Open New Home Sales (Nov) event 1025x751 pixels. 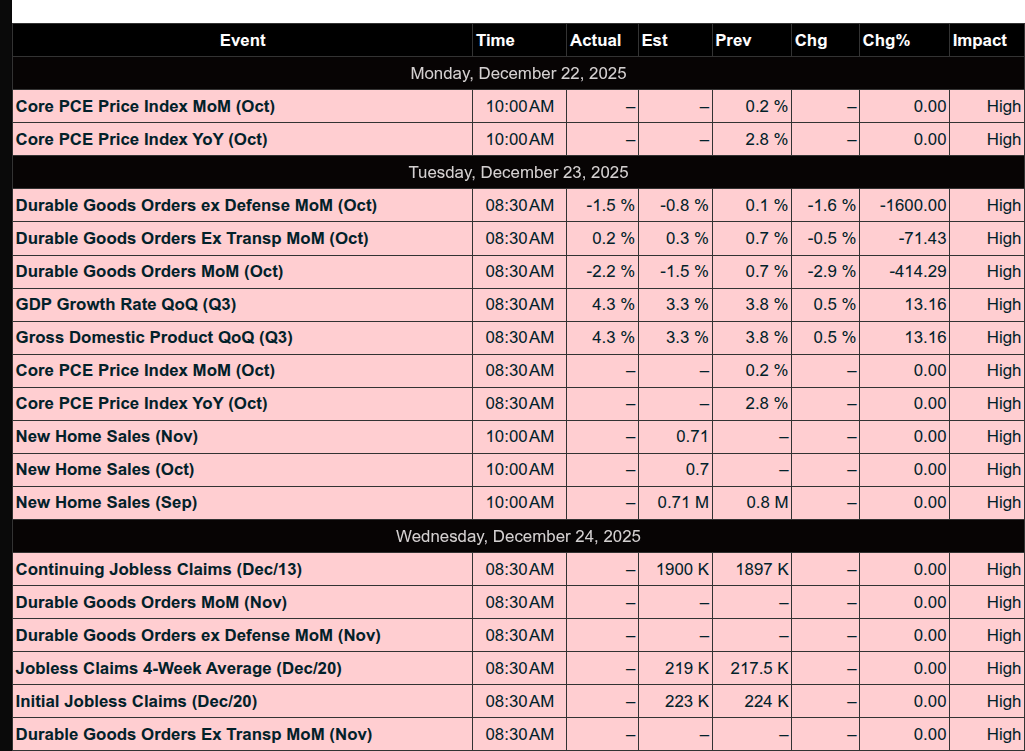[107, 436]
